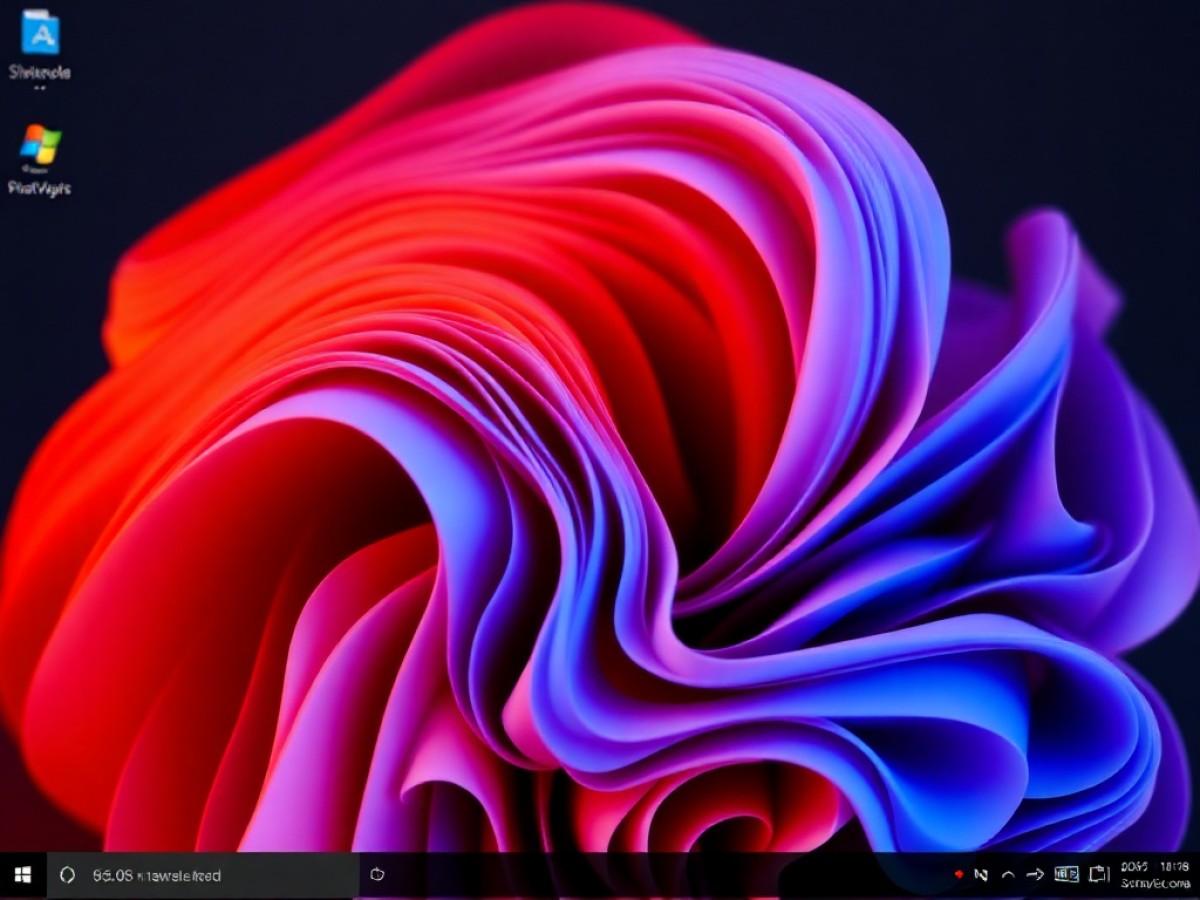Viewport: 1200px width, 900px height.
Task: Expand the hidden tray icons chevron
Action: coord(1008,875)
